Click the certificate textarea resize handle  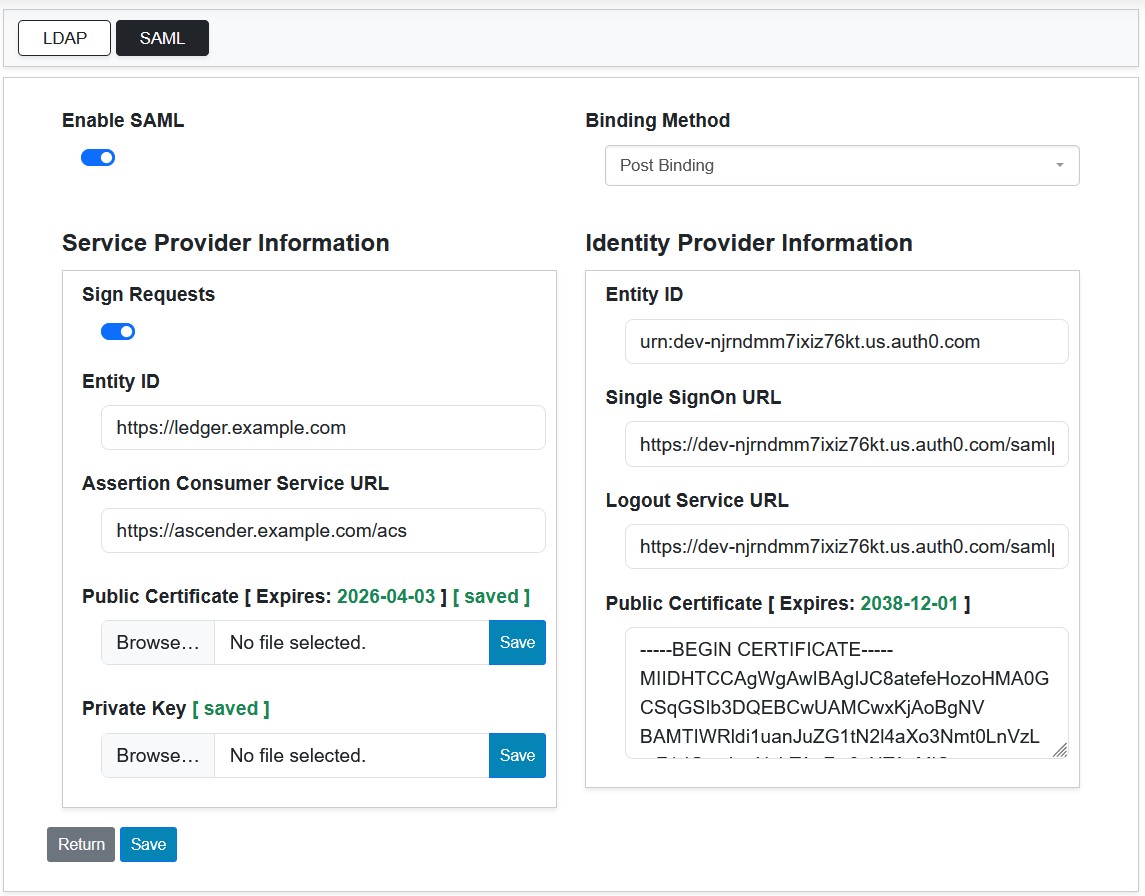[x=1060, y=750]
